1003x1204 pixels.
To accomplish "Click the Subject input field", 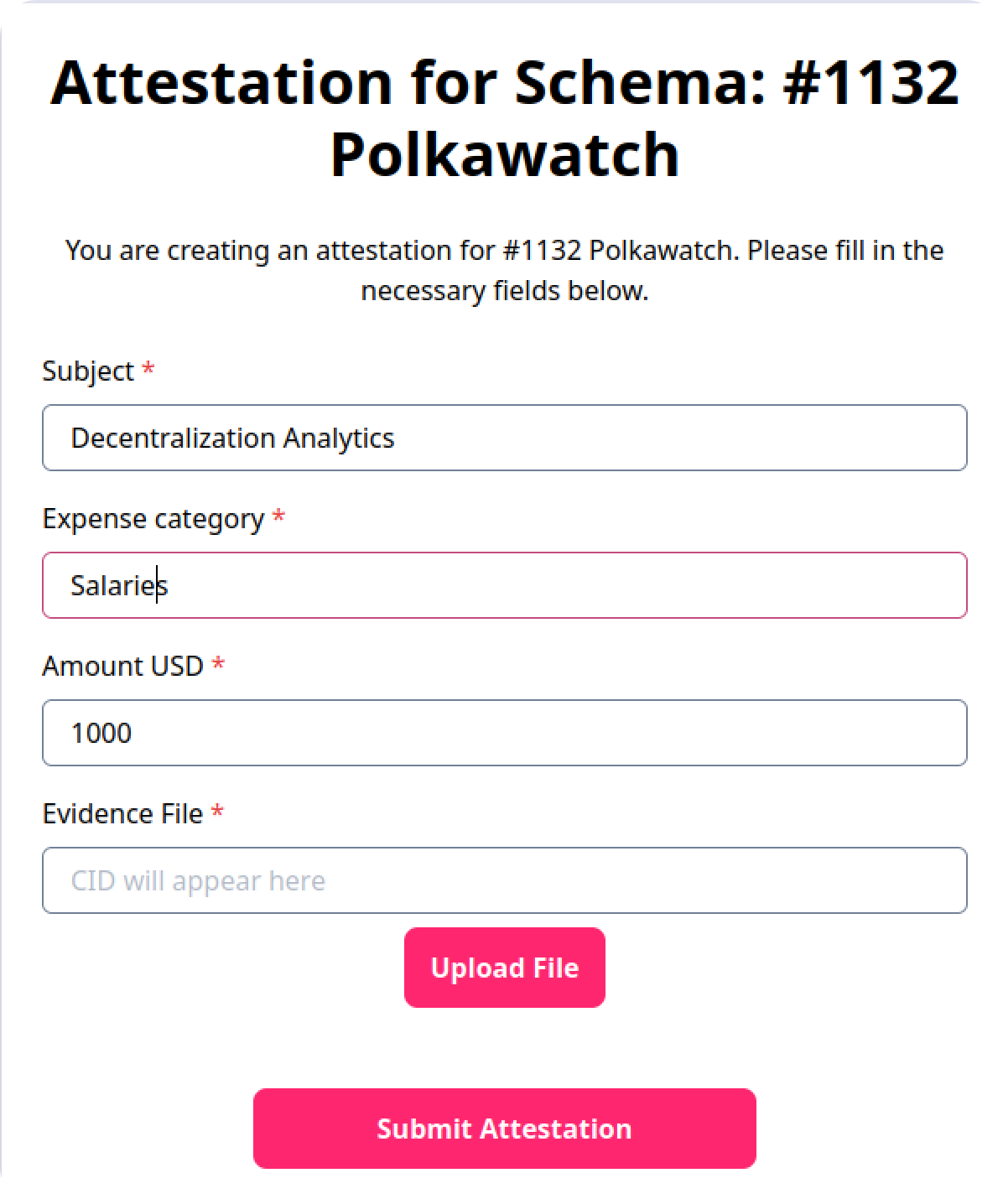I will [x=504, y=438].
